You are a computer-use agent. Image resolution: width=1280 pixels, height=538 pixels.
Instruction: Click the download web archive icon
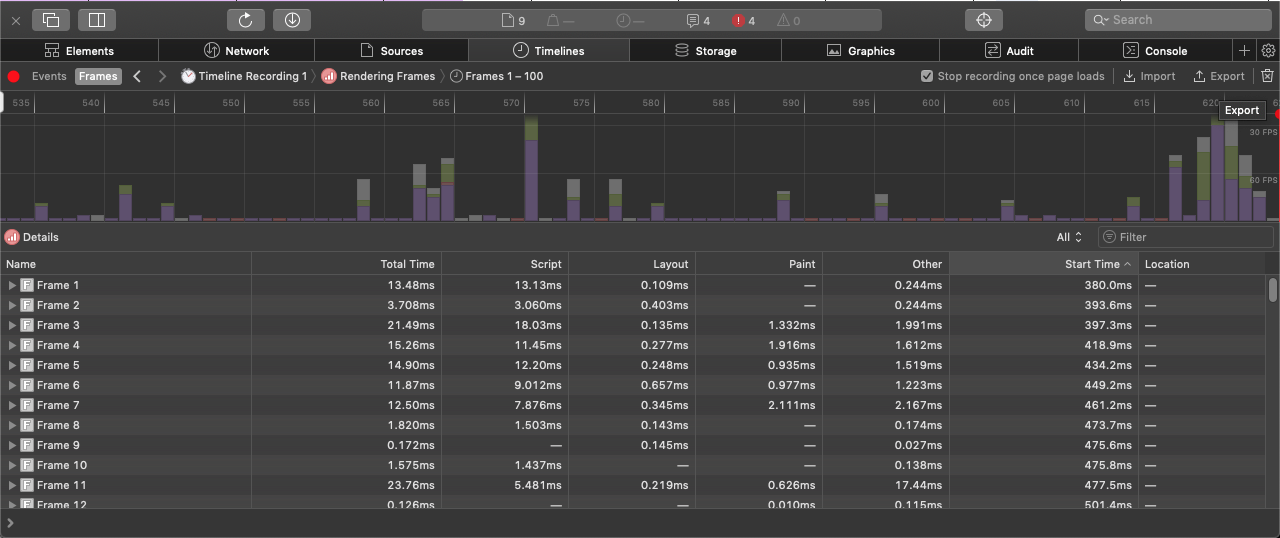point(292,20)
